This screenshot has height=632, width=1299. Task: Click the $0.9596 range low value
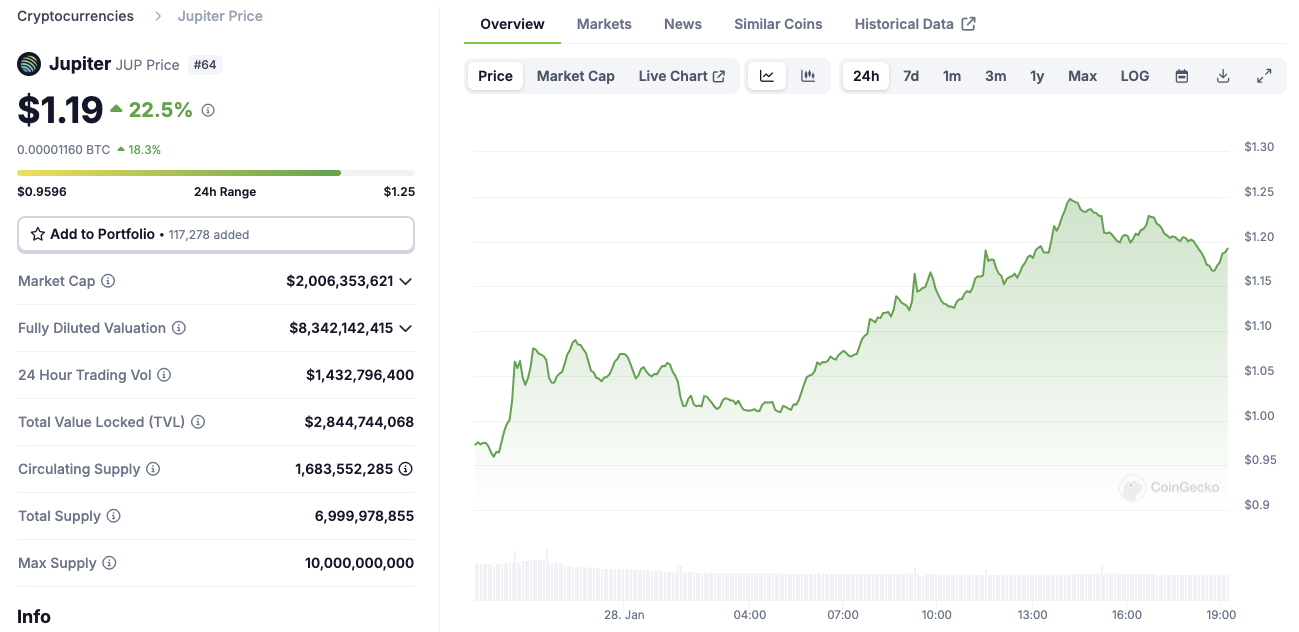tap(42, 192)
